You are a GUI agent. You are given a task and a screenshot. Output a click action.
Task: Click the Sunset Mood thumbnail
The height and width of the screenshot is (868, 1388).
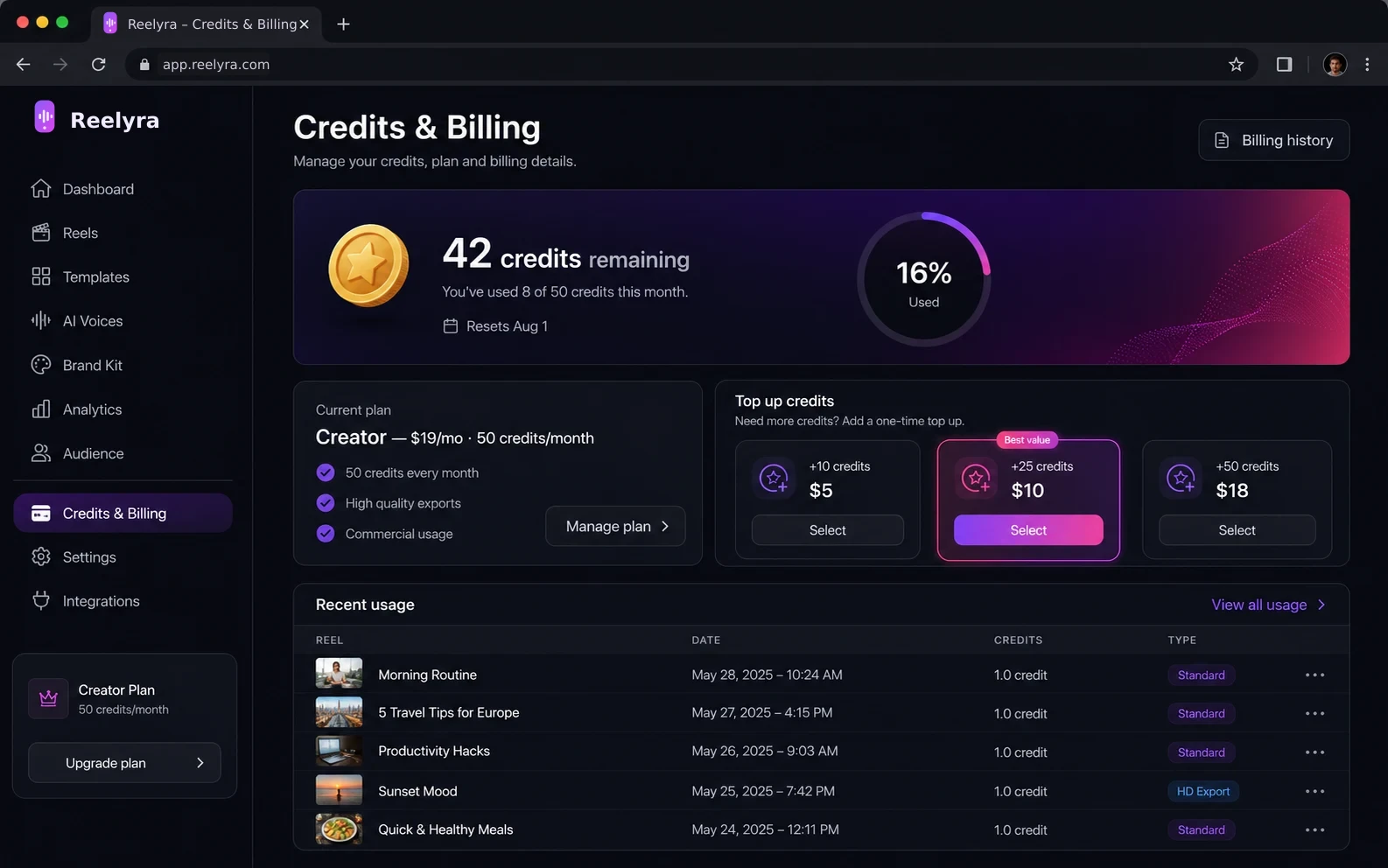tap(339, 790)
